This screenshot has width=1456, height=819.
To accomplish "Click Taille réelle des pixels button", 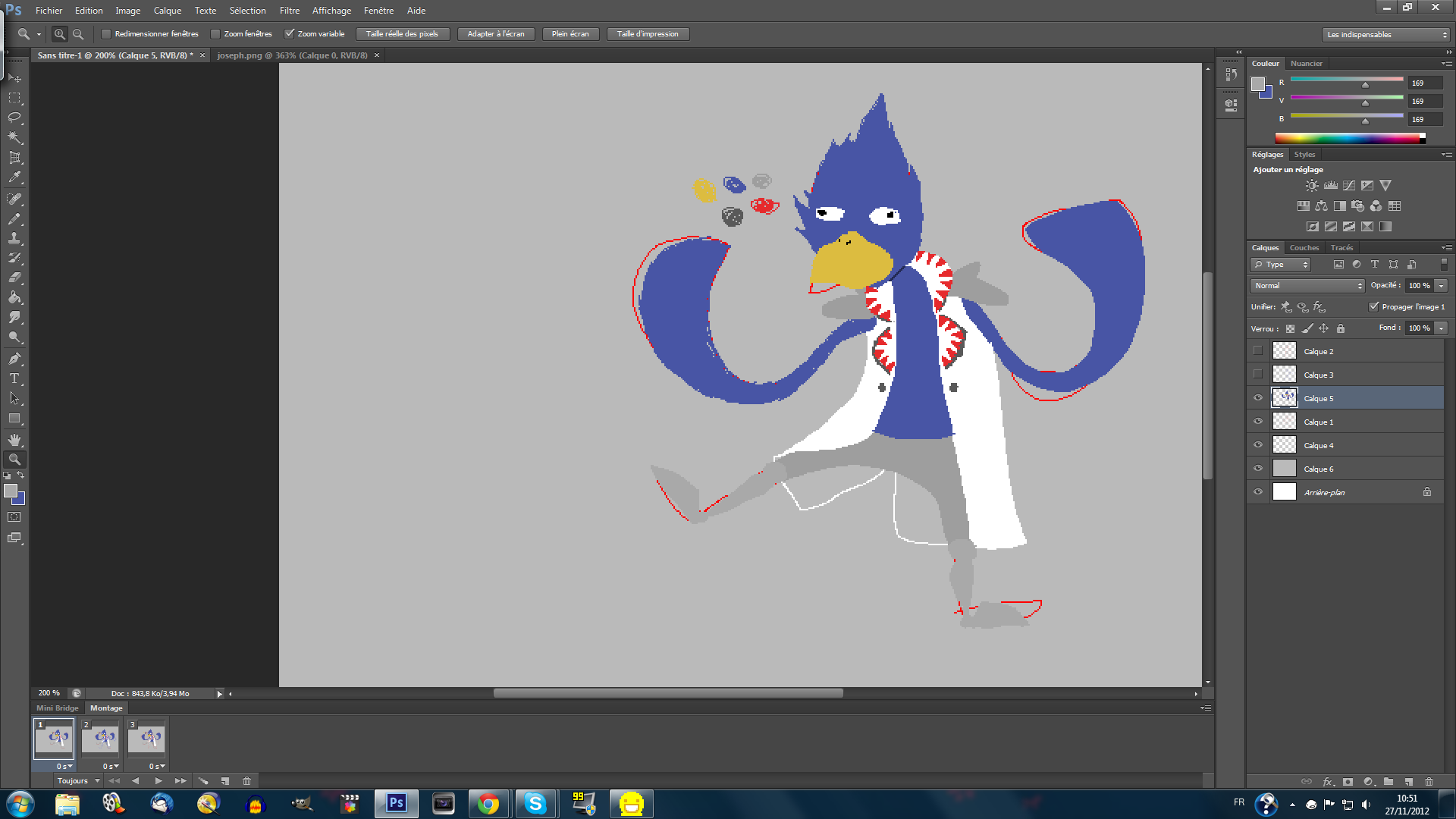I will point(402,34).
